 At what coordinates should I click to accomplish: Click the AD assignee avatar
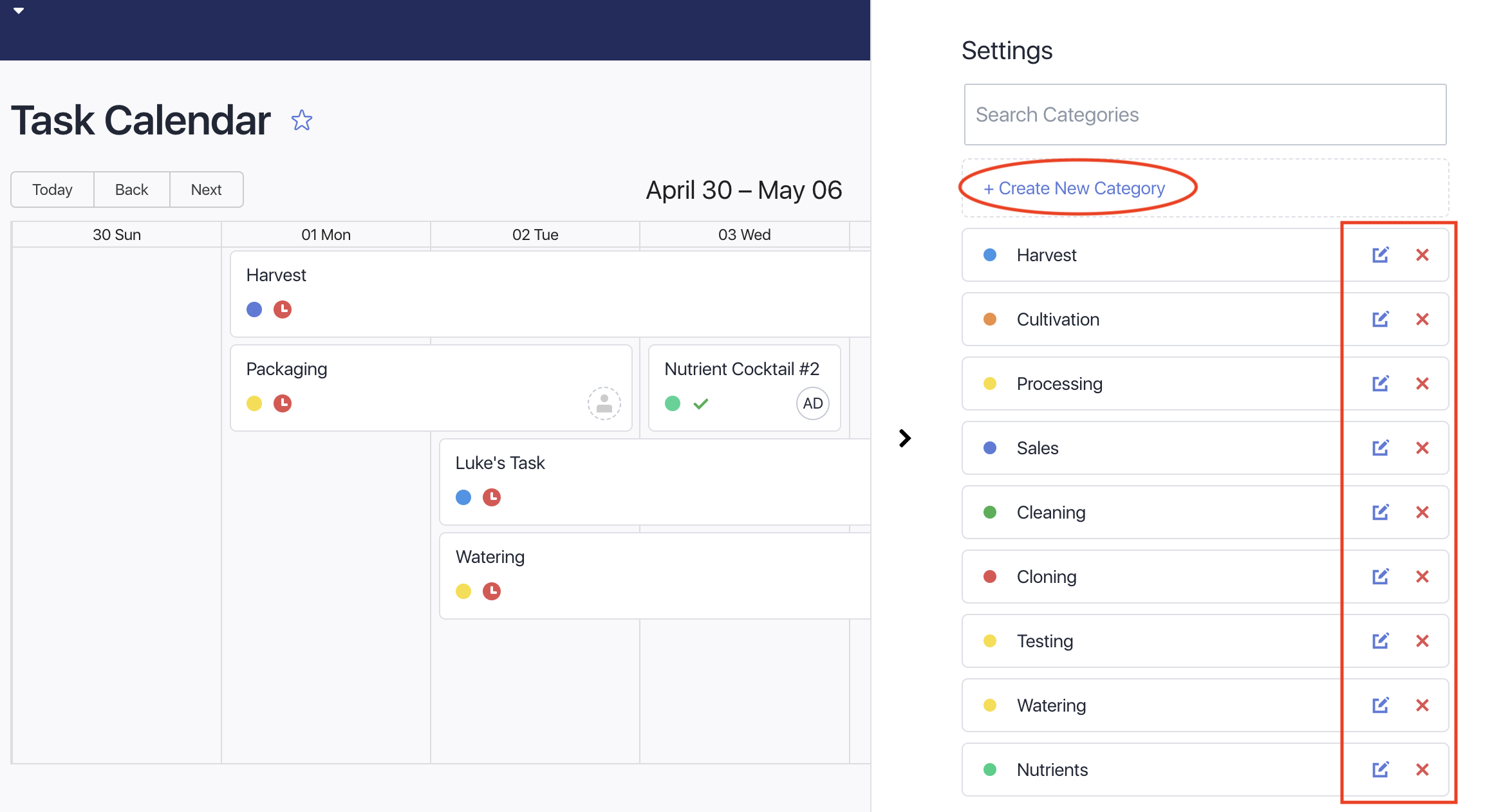click(x=812, y=403)
